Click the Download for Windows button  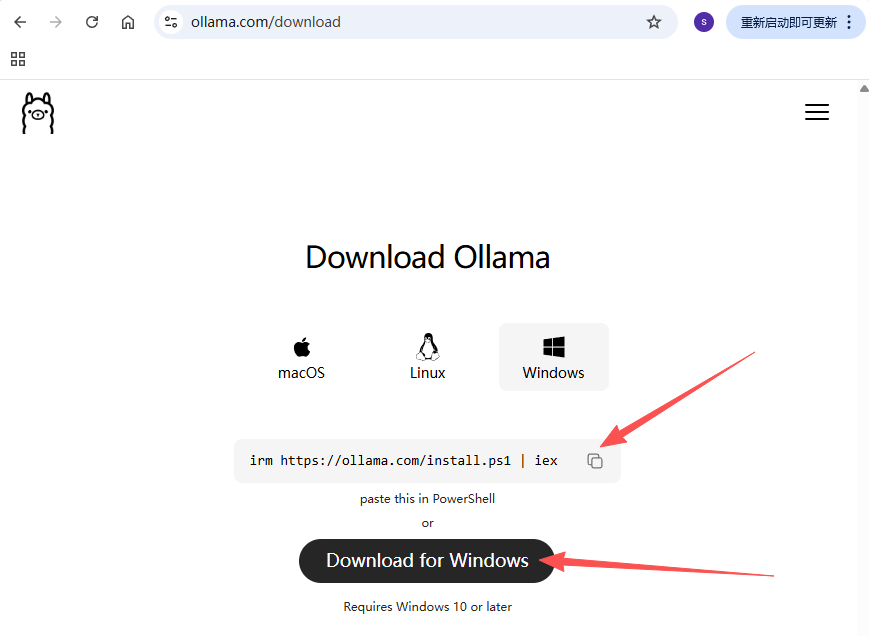click(427, 561)
